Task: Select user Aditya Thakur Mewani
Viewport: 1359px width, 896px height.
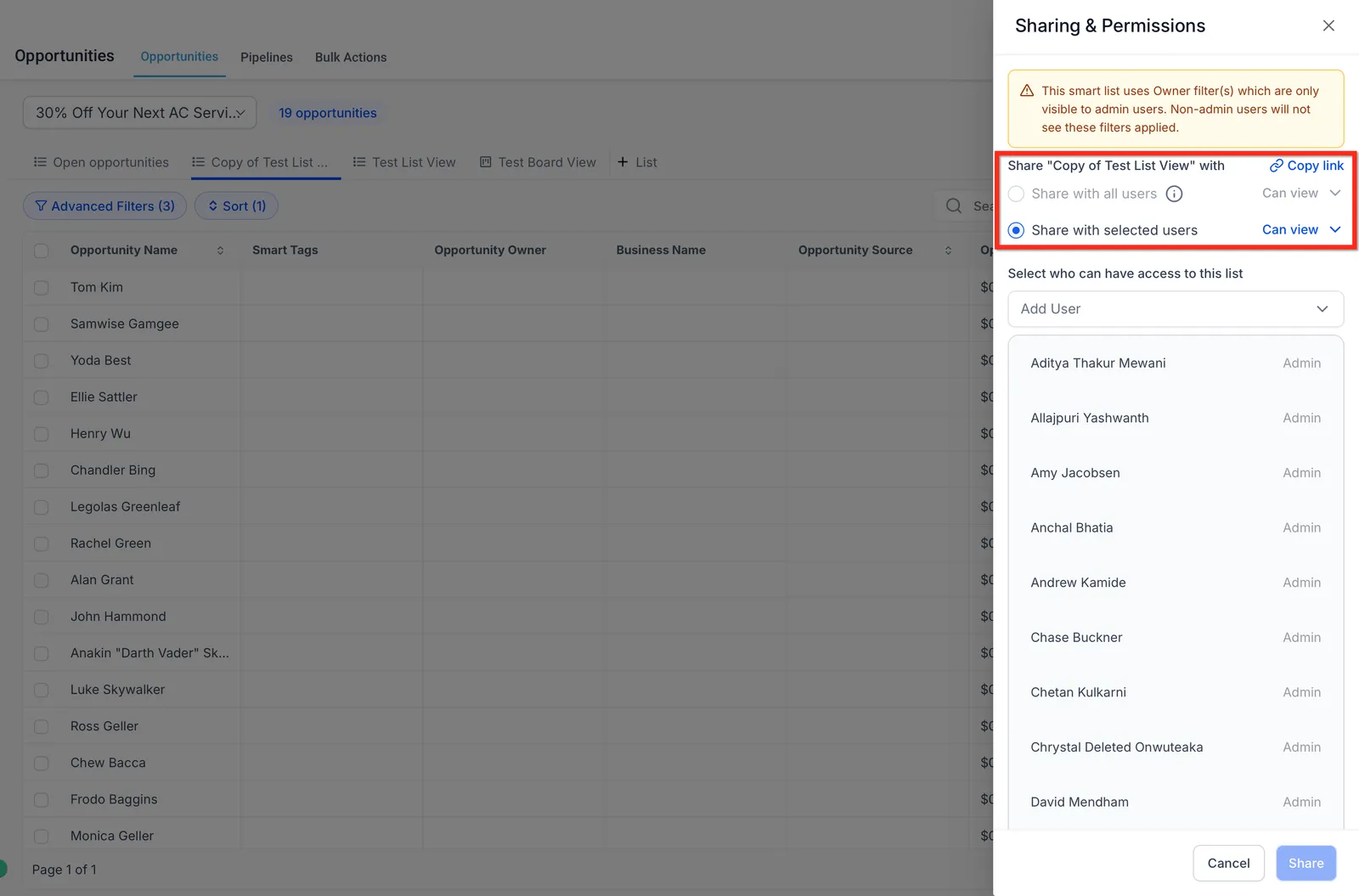Action: coord(1176,363)
